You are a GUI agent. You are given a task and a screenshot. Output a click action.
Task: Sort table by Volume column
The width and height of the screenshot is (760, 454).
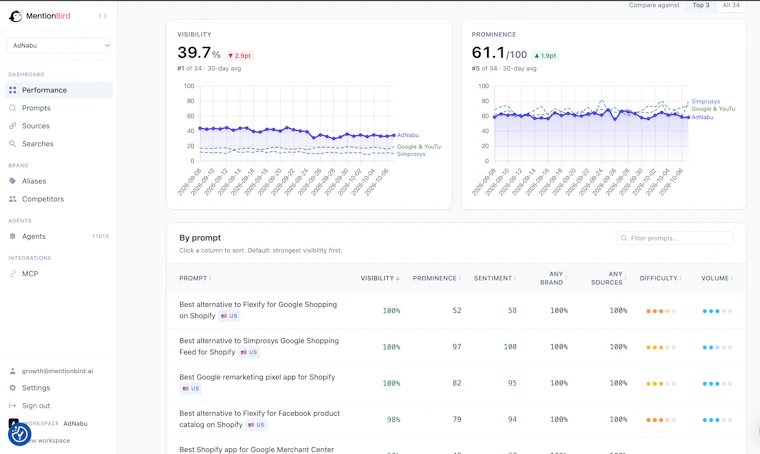[x=717, y=278]
